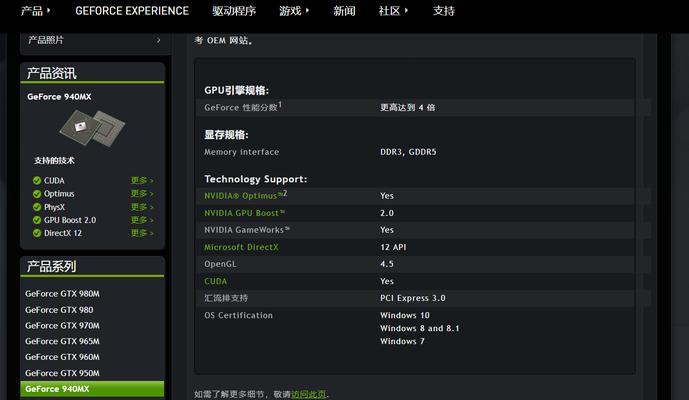Select GeForce GTX 980M in product series
This screenshot has width=689, height=400.
click(62, 294)
